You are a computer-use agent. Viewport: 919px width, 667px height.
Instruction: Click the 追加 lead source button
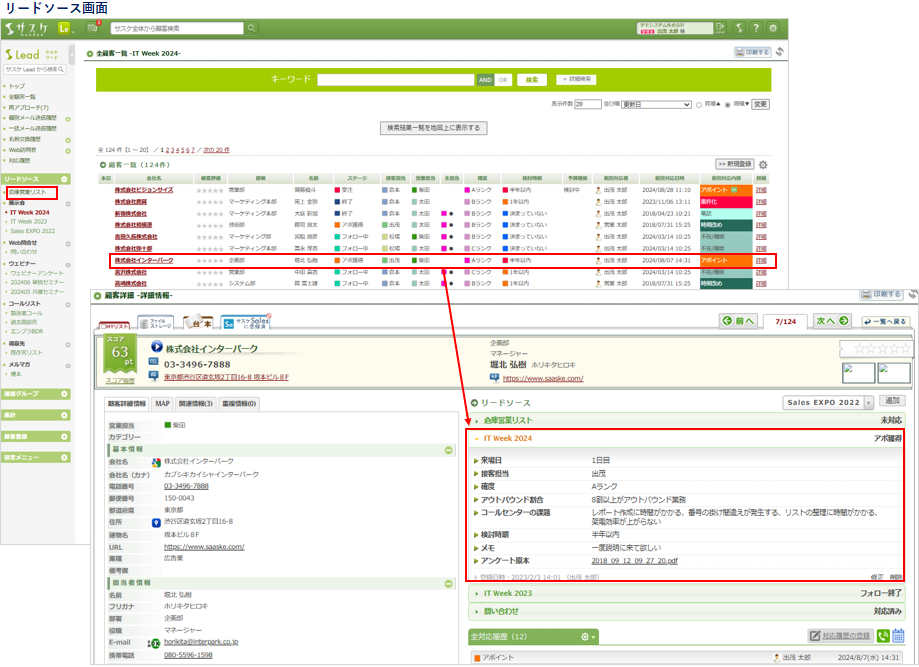(892, 401)
